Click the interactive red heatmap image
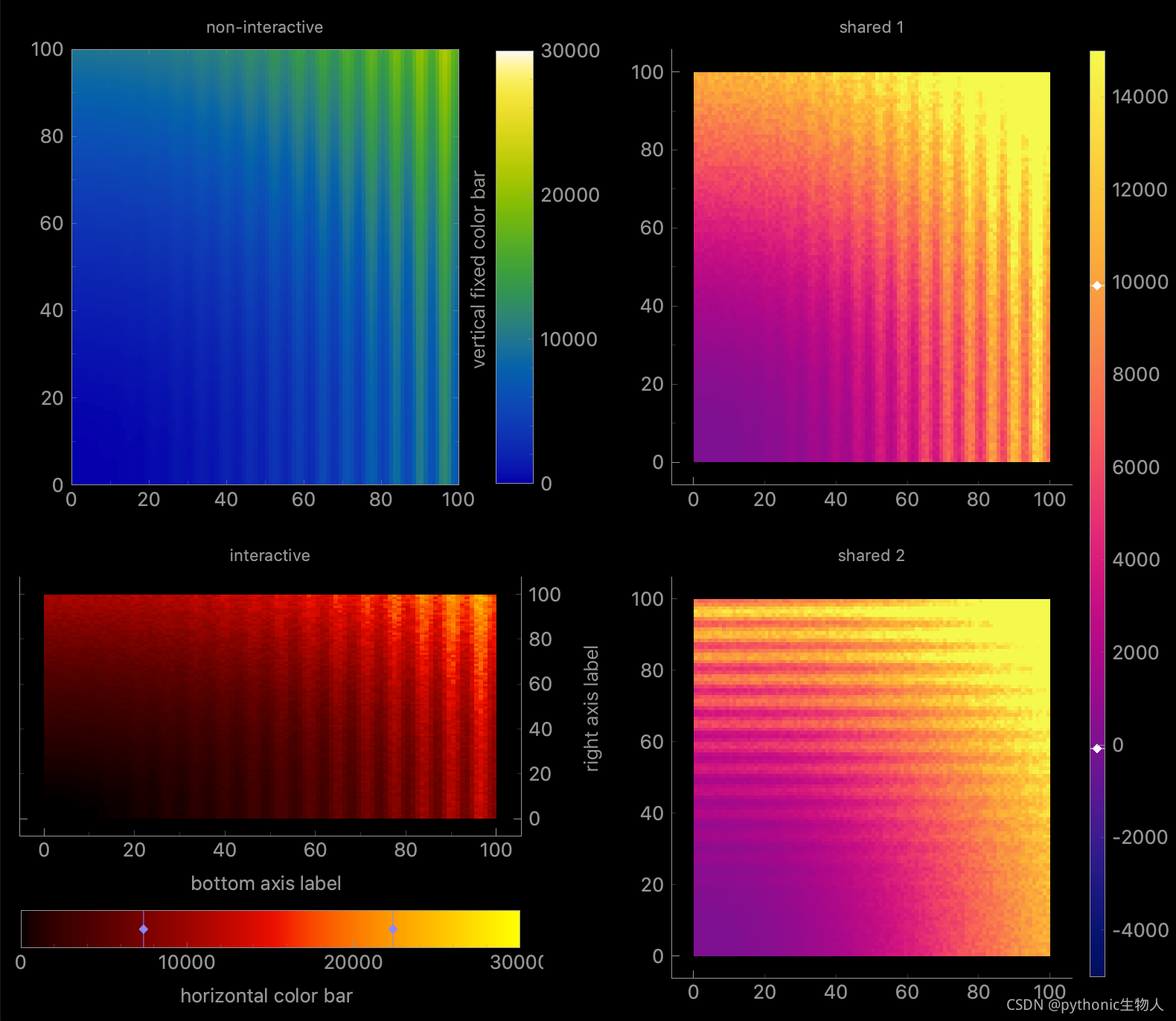The width and height of the screenshot is (1176, 1021). pos(270,706)
